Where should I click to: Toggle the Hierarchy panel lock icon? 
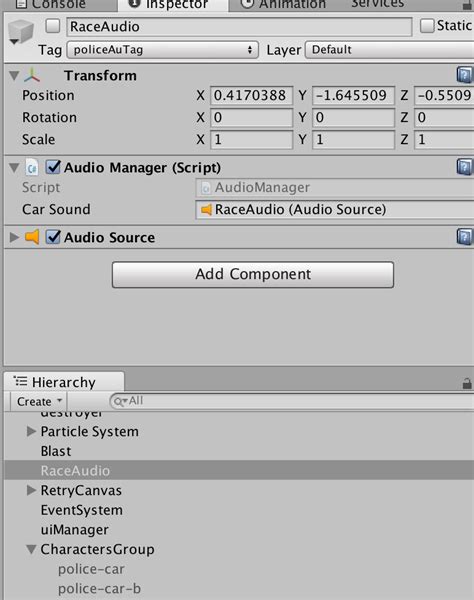coord(467,383)
